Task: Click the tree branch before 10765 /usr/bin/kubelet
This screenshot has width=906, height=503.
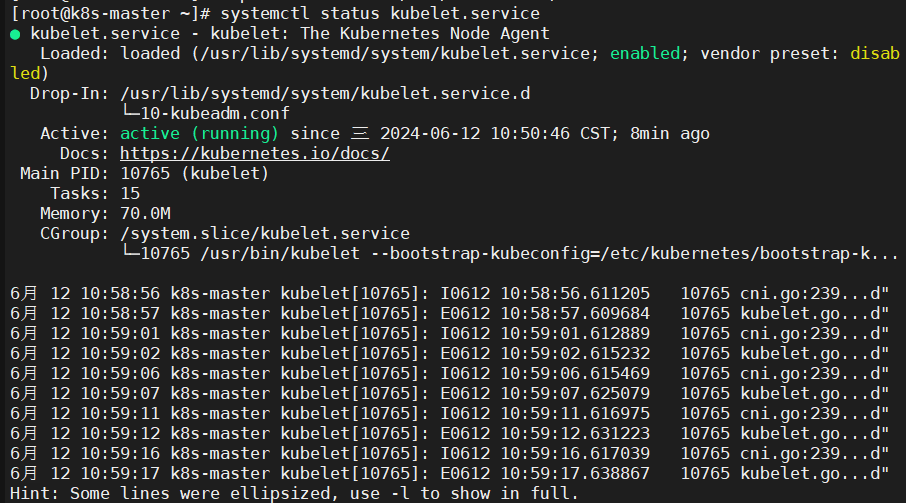Action: [x=130, y=252]
